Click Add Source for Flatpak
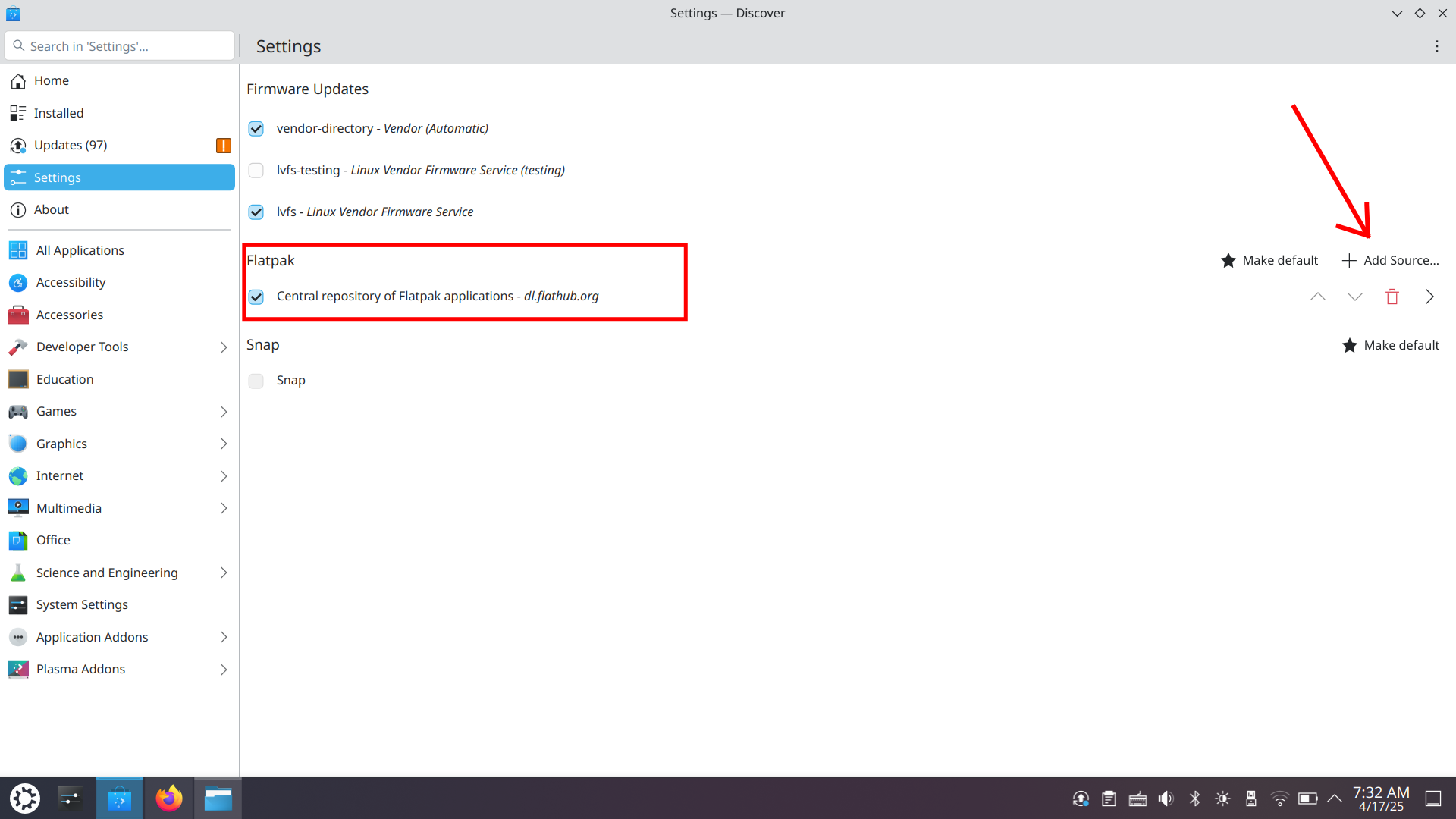 (x=1391, y=260)
